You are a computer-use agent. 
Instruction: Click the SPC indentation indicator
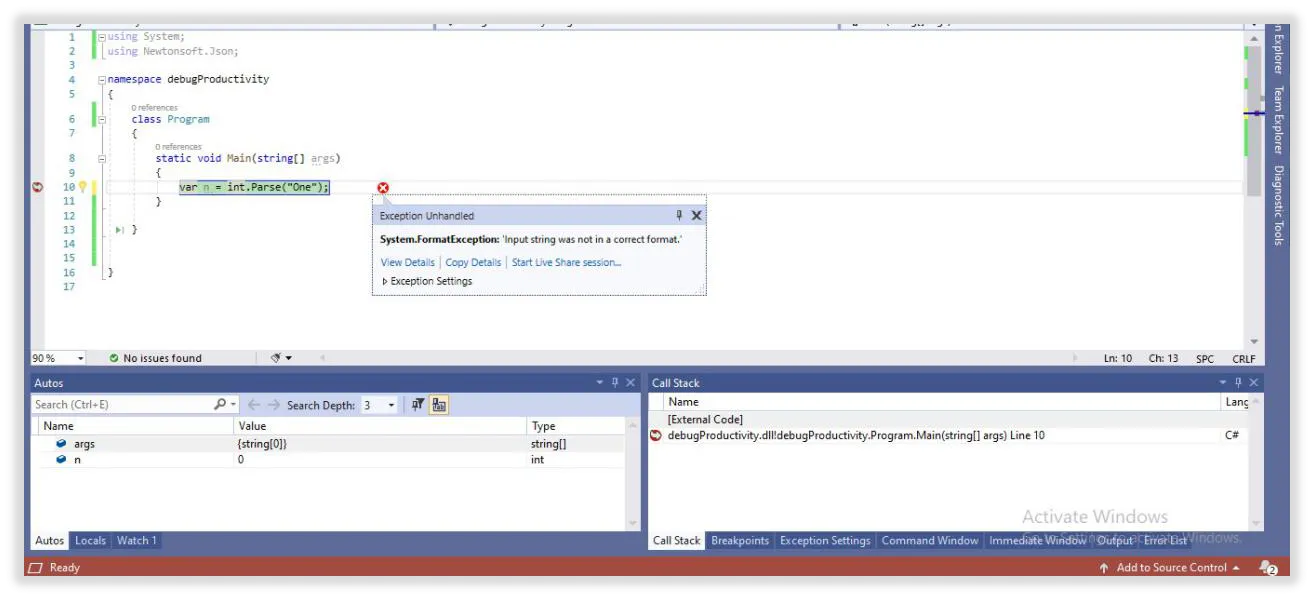coord(1205,359)
